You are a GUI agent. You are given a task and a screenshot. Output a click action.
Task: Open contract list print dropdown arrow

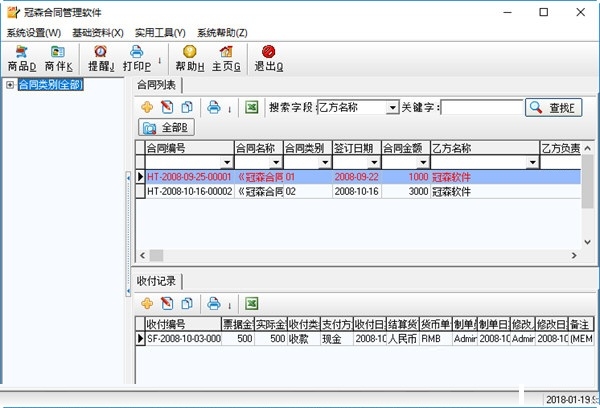230,109
